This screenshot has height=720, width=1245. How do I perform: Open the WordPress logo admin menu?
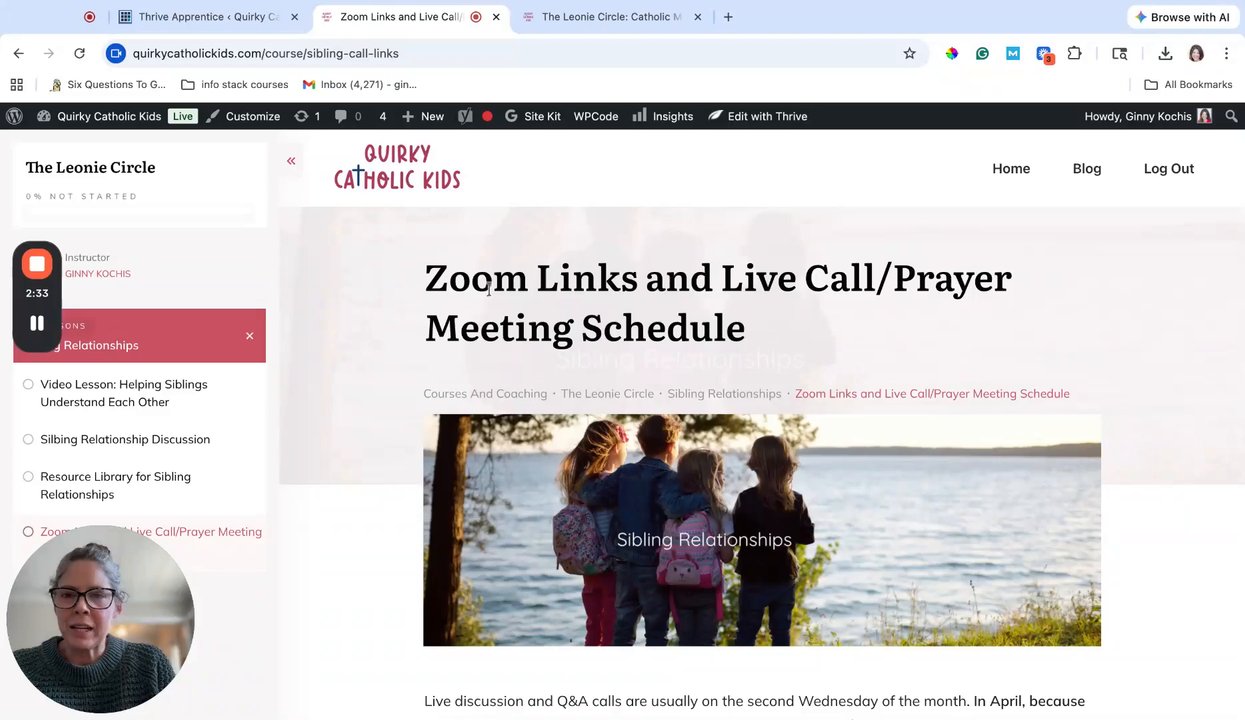[15, 116]
